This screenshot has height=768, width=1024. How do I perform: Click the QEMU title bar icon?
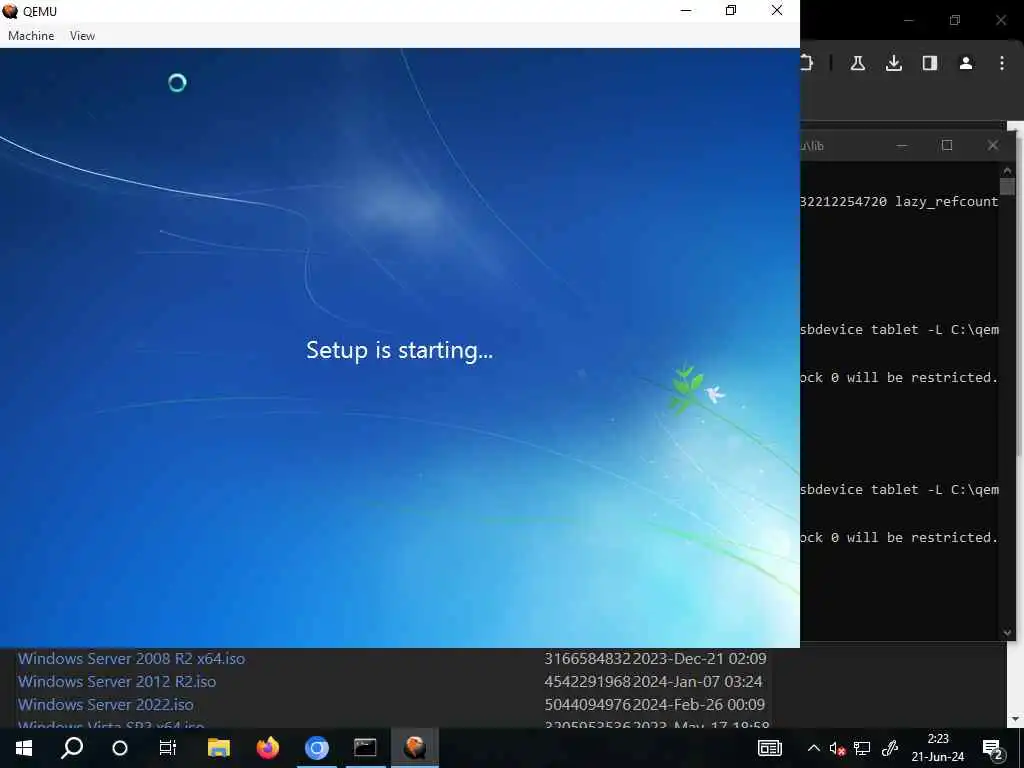(x=10, y=11)
